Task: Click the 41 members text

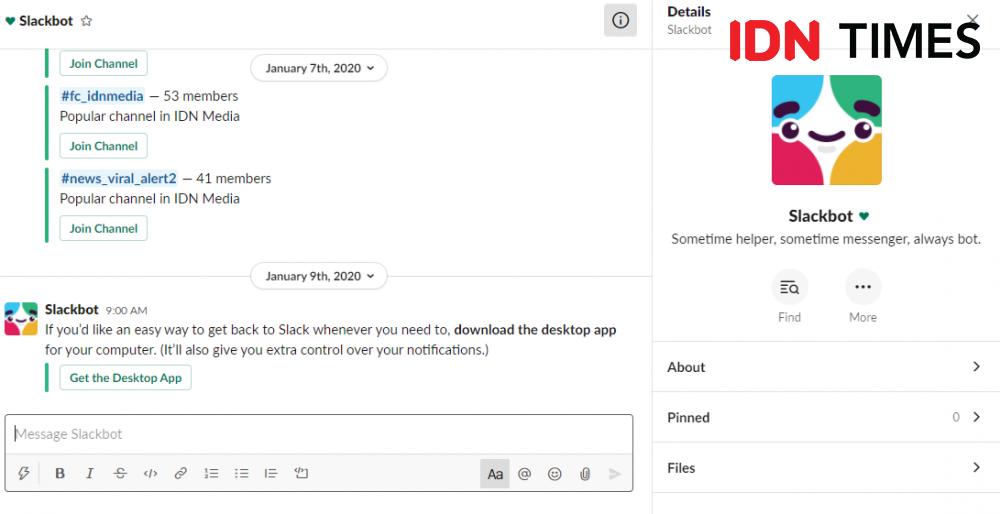Action: tap(233, 179)
